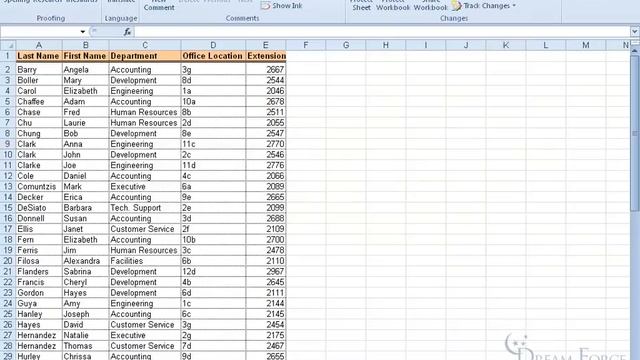Click the cell containing 'Janet'
This screenshot has height=360, width=640.
[85, 229]
